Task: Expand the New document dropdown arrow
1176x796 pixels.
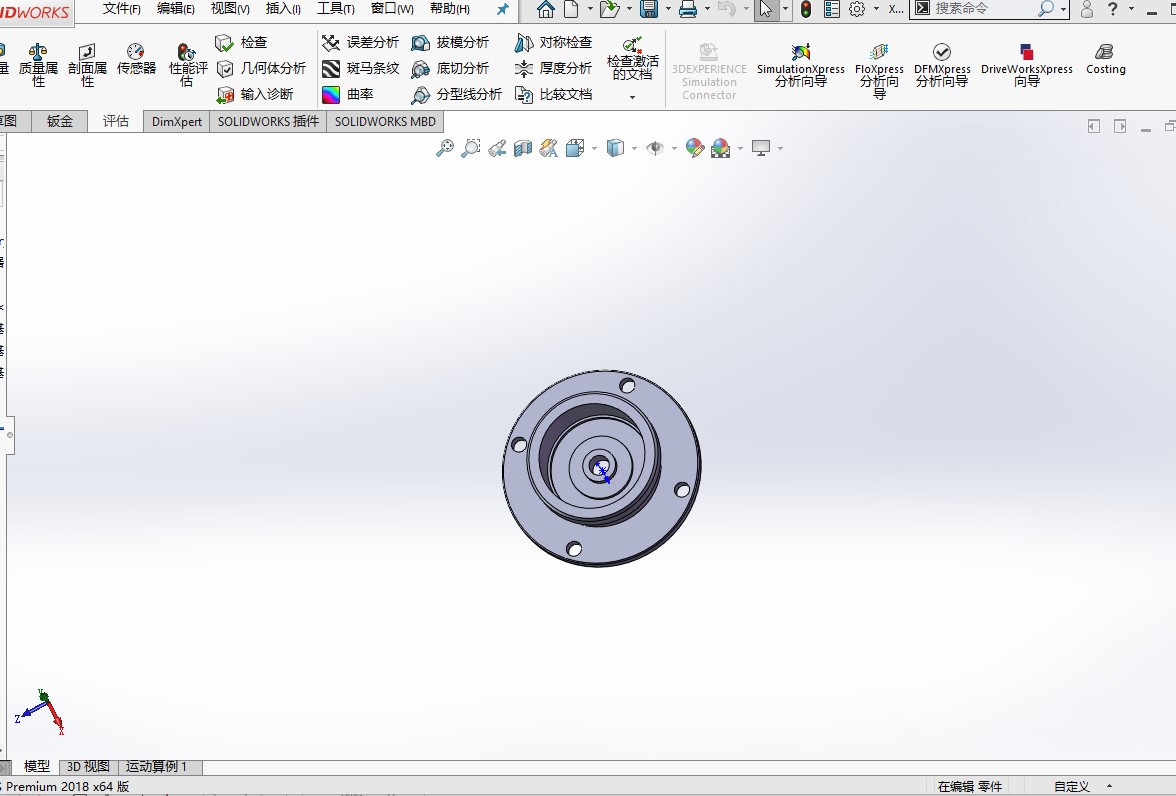Action: tap(590, 9)
